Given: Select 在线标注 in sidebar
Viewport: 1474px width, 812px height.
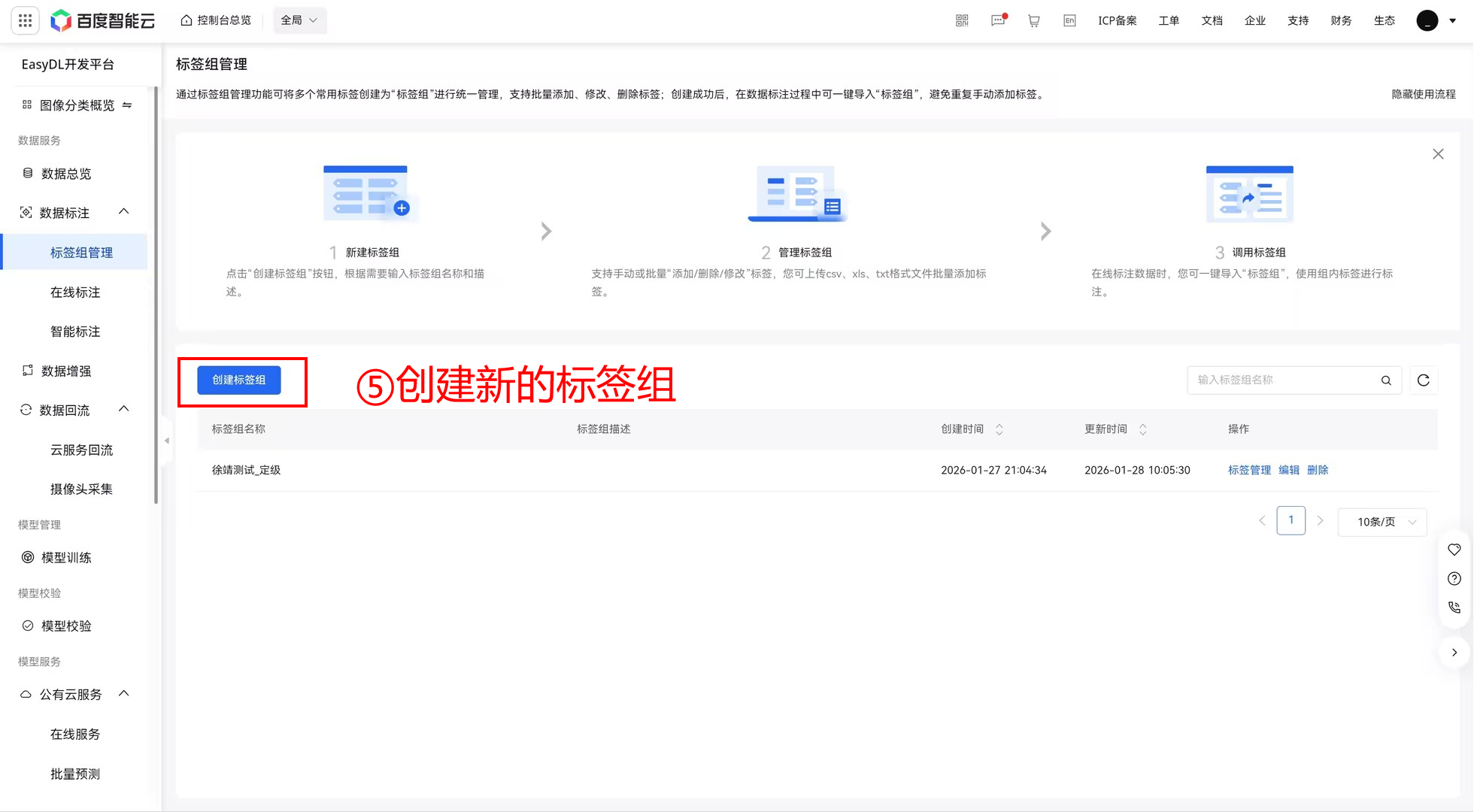Looking at the screenshot, I should [x=75, y=292].
